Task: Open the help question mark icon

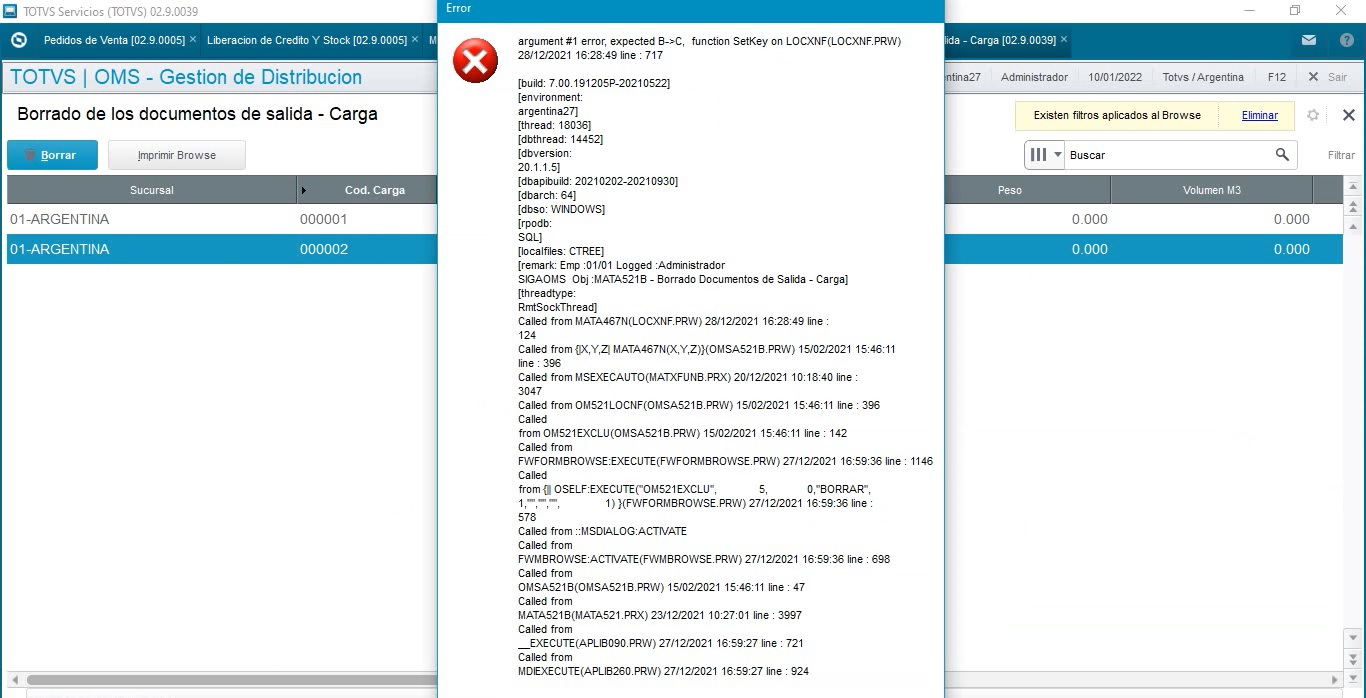Action: click(1347, 40)
